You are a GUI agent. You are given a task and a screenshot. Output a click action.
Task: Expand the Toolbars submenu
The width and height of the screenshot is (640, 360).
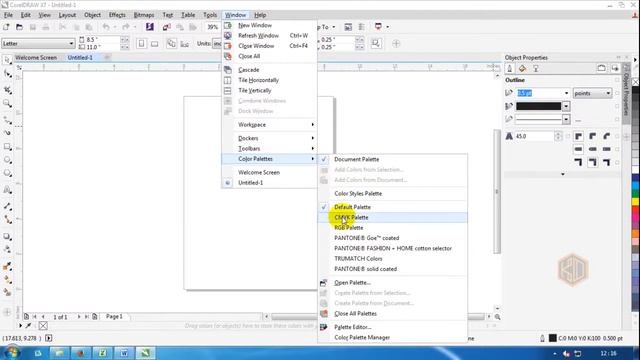269,149
